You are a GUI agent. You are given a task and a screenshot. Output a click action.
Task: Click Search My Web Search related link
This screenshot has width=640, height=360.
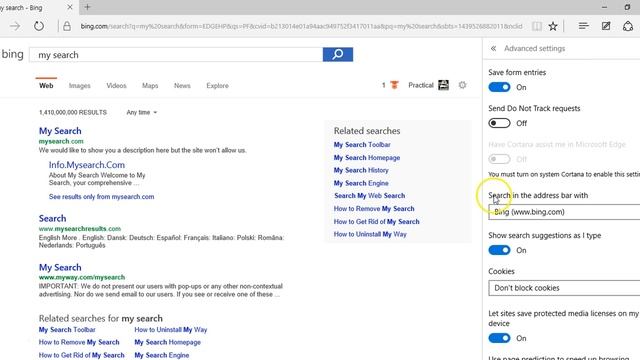tap(369, 196)
